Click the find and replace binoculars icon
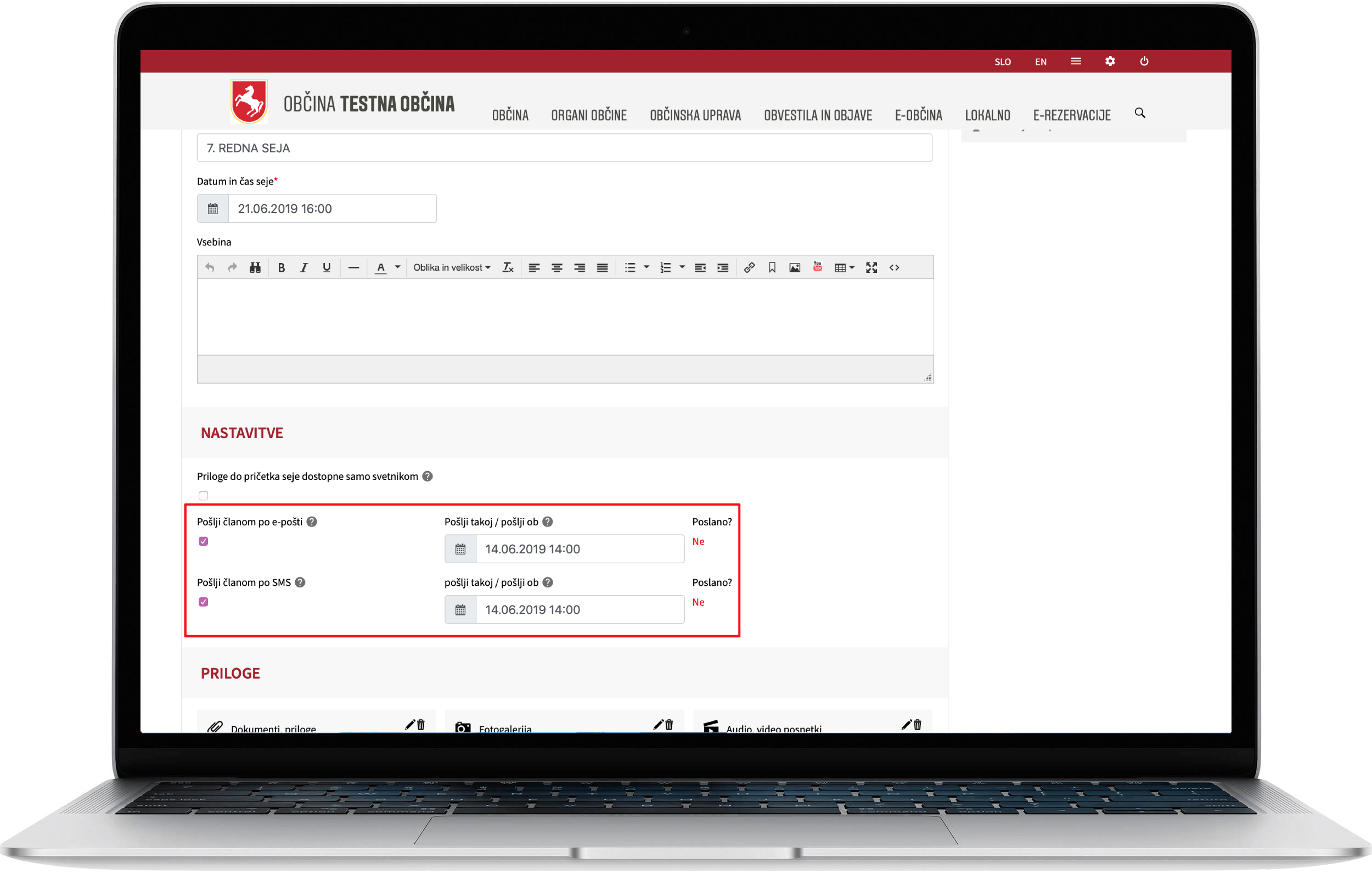 pos(255,267)
